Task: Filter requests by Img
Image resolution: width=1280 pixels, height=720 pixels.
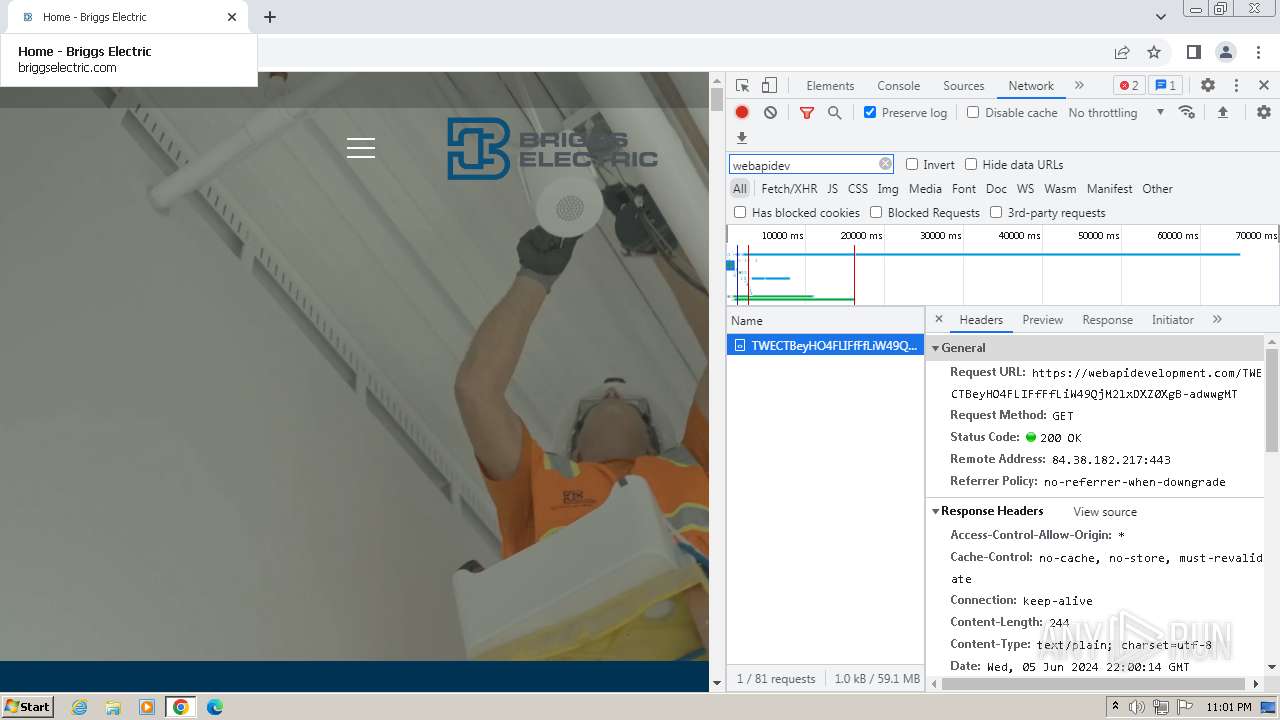Action: [888, 188]
